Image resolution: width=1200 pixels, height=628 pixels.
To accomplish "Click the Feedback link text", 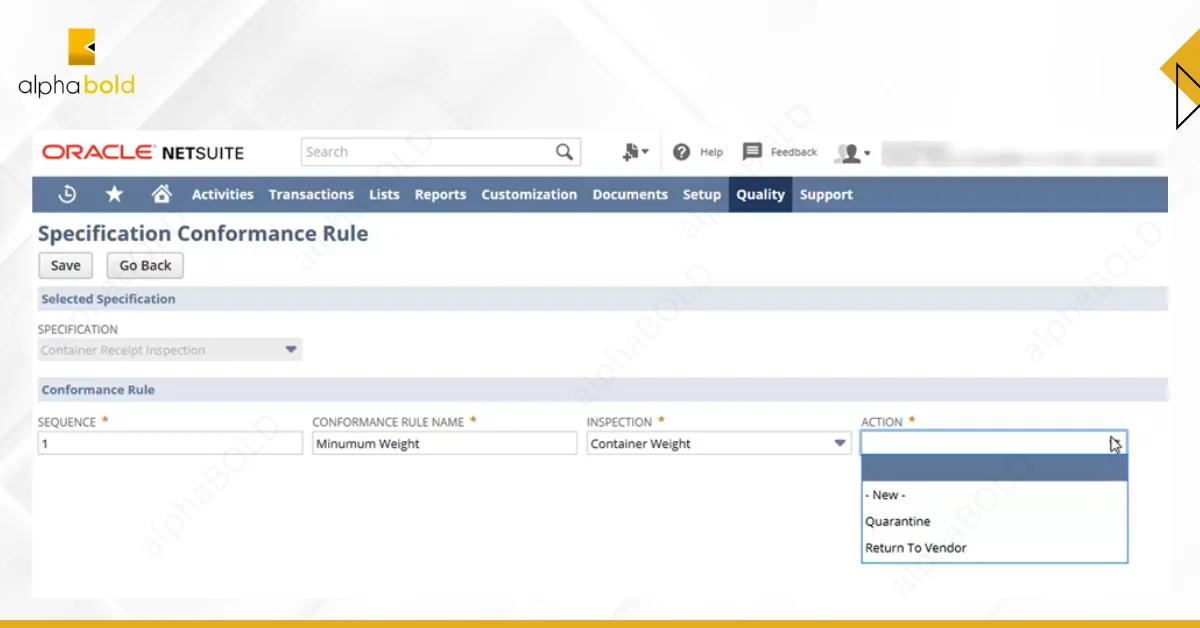I will 794,152.
